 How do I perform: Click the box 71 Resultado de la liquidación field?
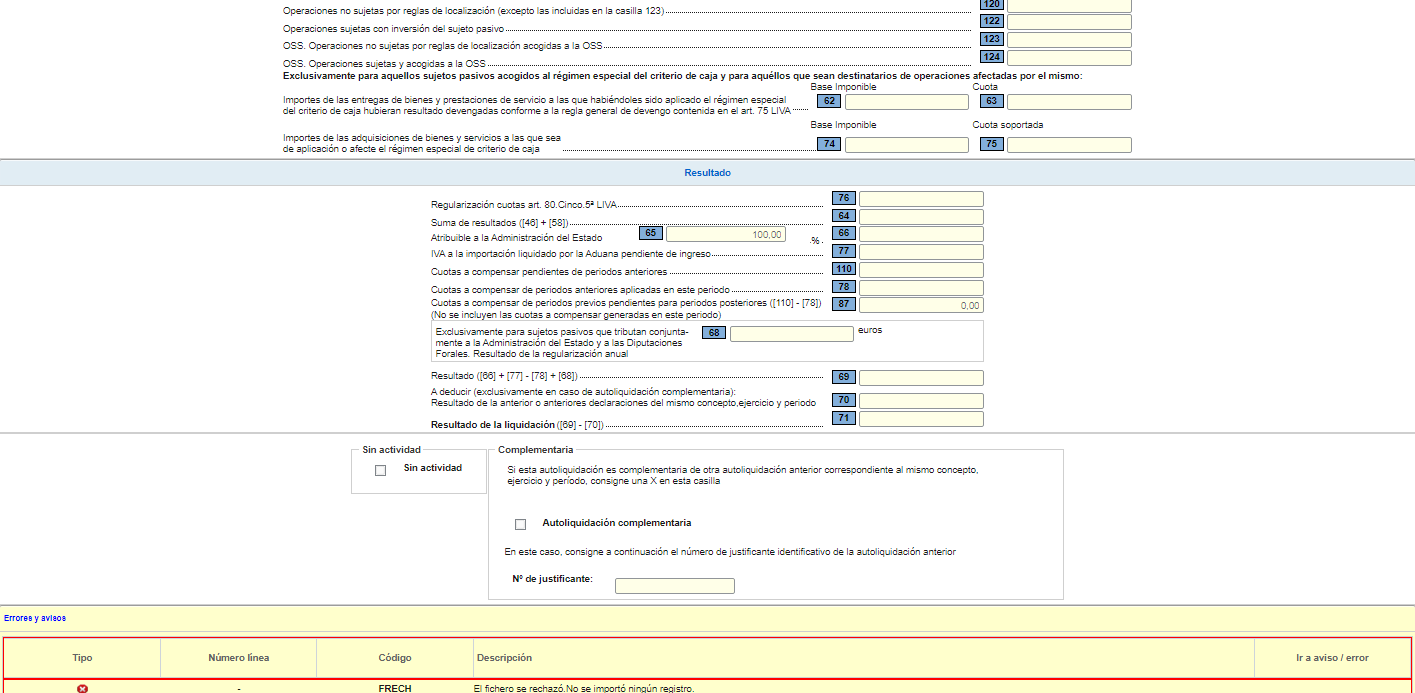920,419
